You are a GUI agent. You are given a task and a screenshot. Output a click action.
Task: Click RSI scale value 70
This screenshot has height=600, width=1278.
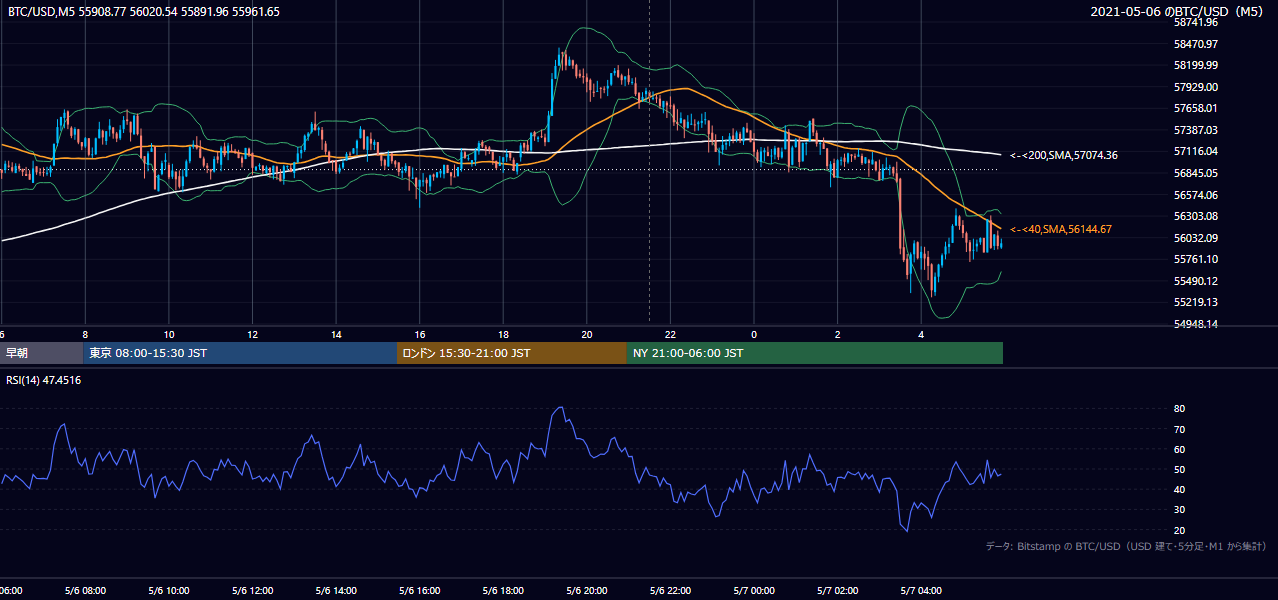(x=1180, y=429)
